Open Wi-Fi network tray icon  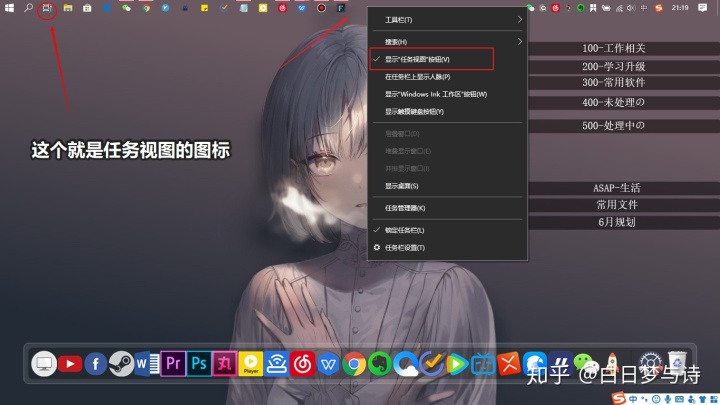click(x=619, y=8)
